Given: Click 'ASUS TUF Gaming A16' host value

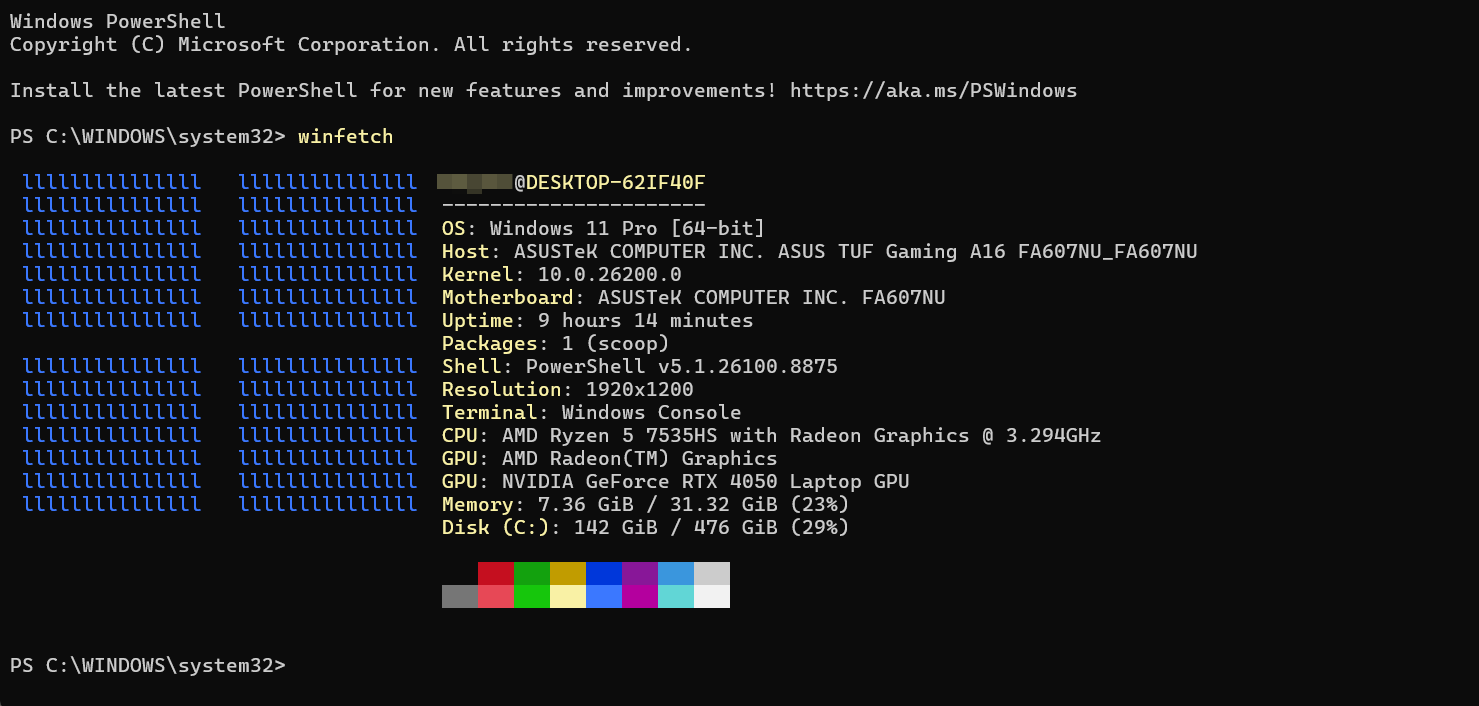Looking at the screenshot, I should (x=893, y=252).
